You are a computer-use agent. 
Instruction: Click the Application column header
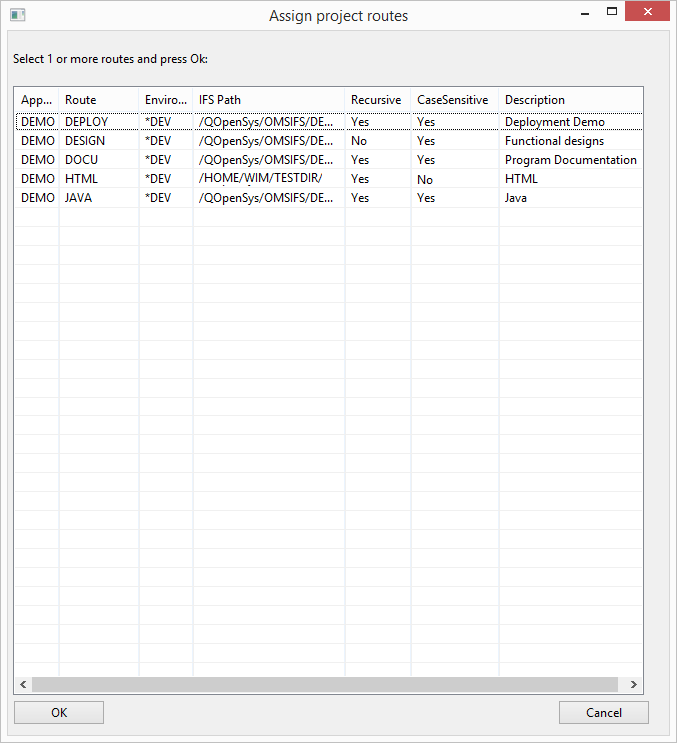pos(37,100)
